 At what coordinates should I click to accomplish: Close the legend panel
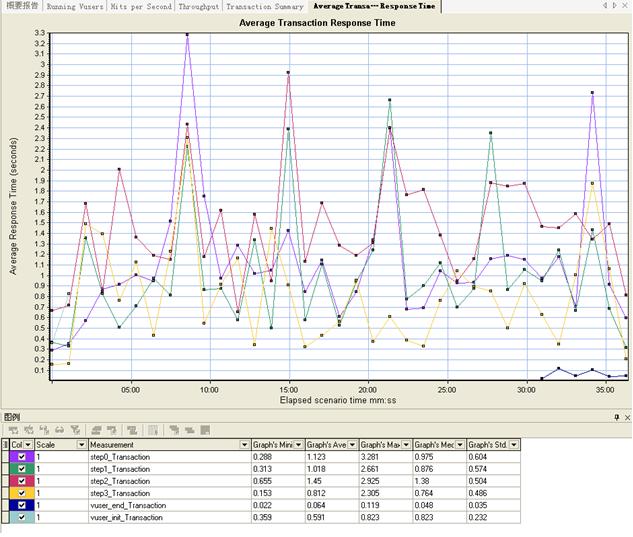coord(626,416)
